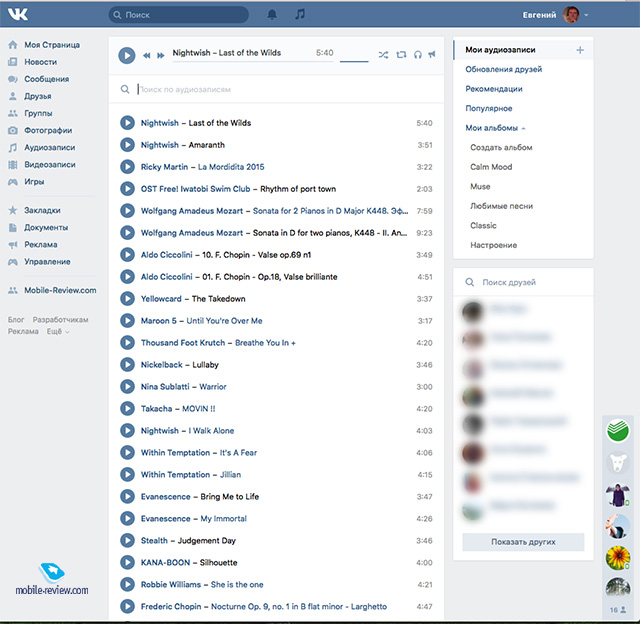Screen dimensions: 640x624
Task: Play Nickelback – Lullaby
Action: click(x=127, y=364)
